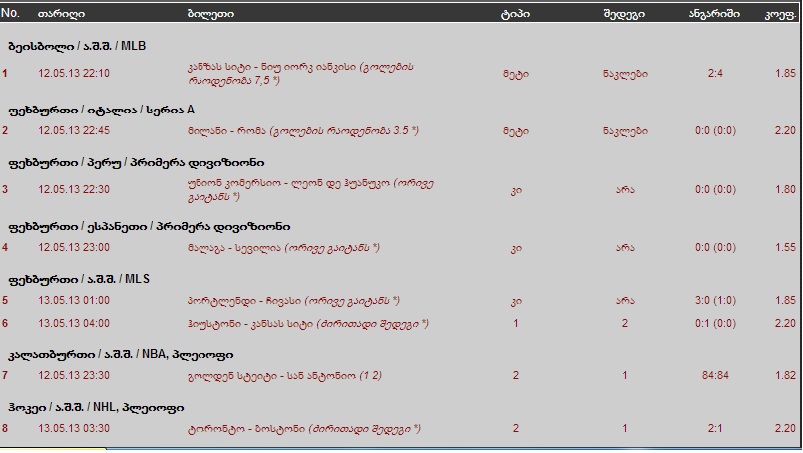The height and width of the screenshot is (453, 803).
Task: Click the date '12.05.13 22:30'
Action: pyautogui.click(x=74, y=189)
